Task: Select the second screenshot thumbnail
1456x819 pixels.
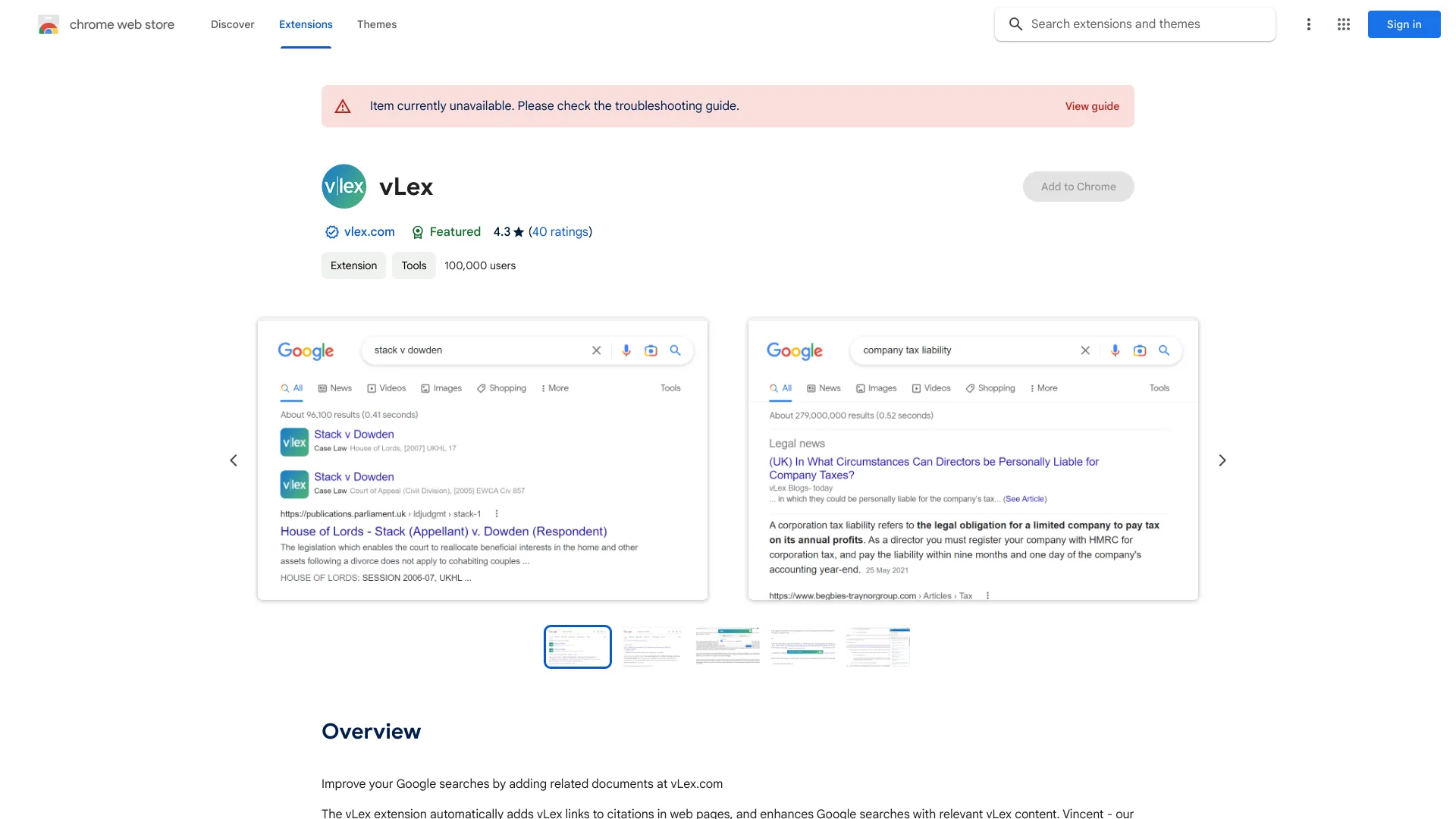Action: point(652,646)
